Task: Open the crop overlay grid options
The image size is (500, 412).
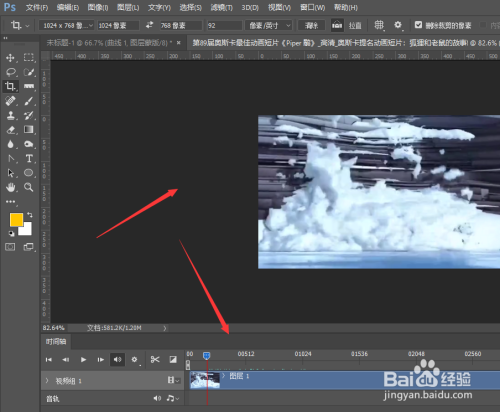Action: tap(379, 25)
